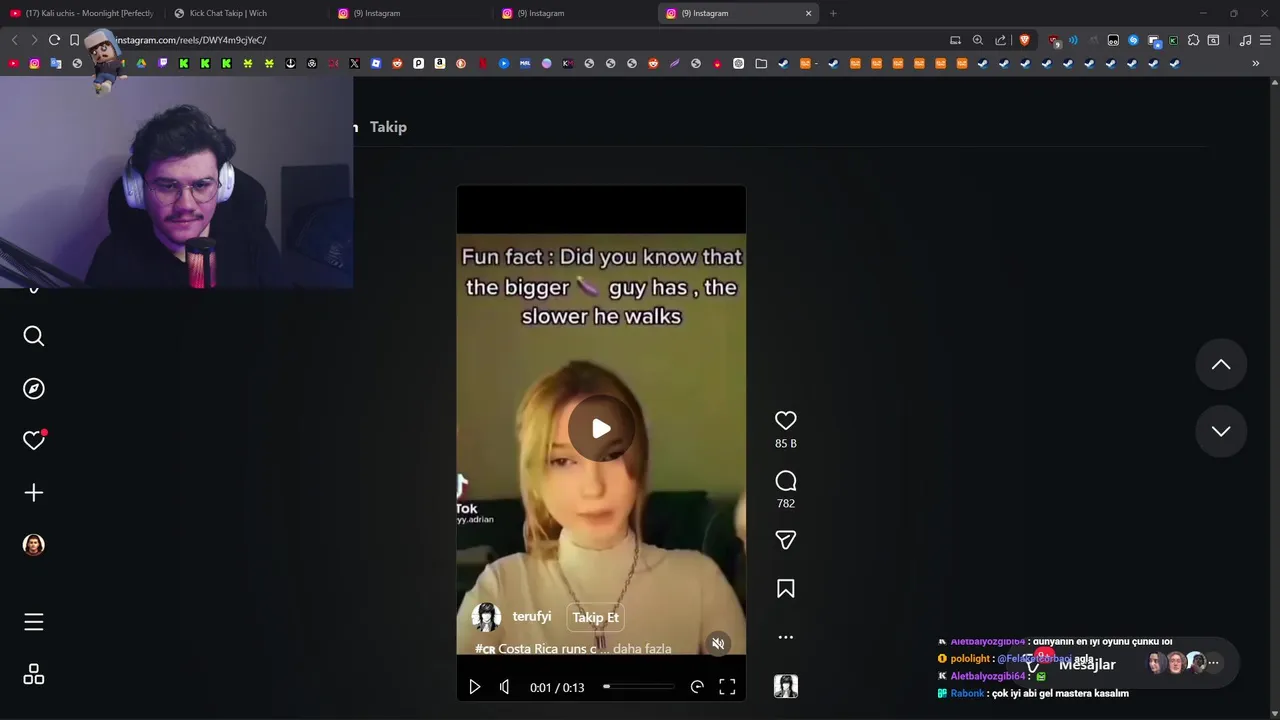The height and width of the screenshot is (720, 1280).
Task: Open the terufyi profile picture on reel
Action: [x=486, y=617]
